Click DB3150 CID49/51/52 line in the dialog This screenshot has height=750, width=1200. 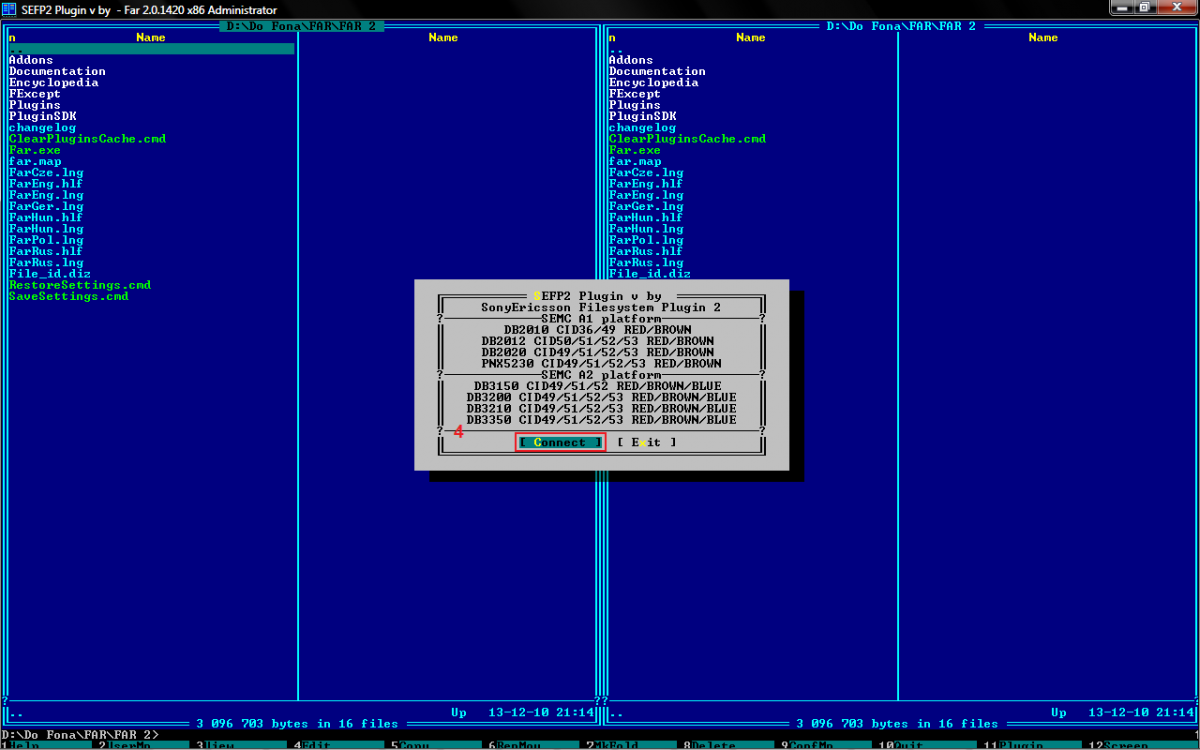[597, 386]
